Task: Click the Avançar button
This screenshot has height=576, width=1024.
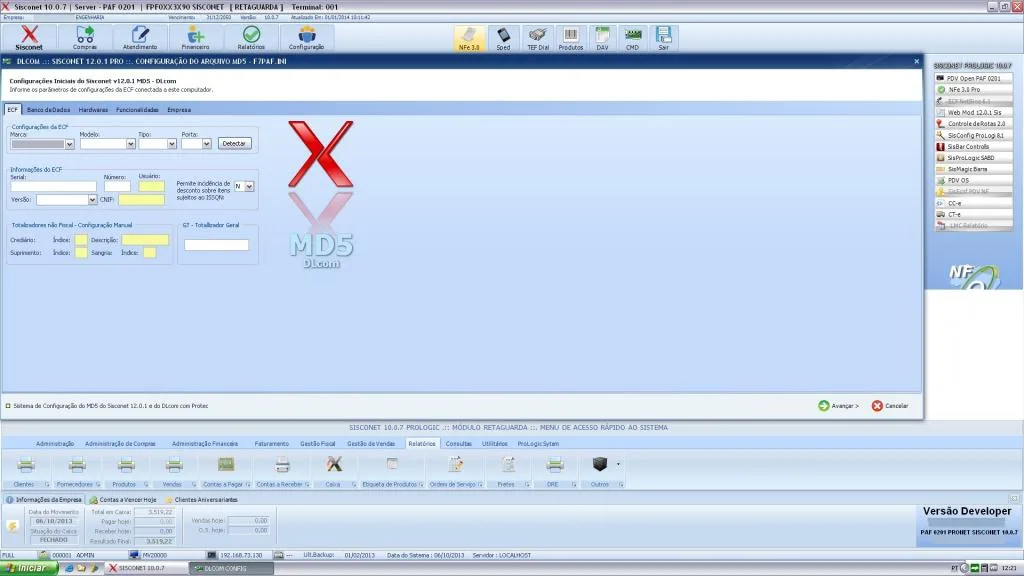Action: coord(839,406)
